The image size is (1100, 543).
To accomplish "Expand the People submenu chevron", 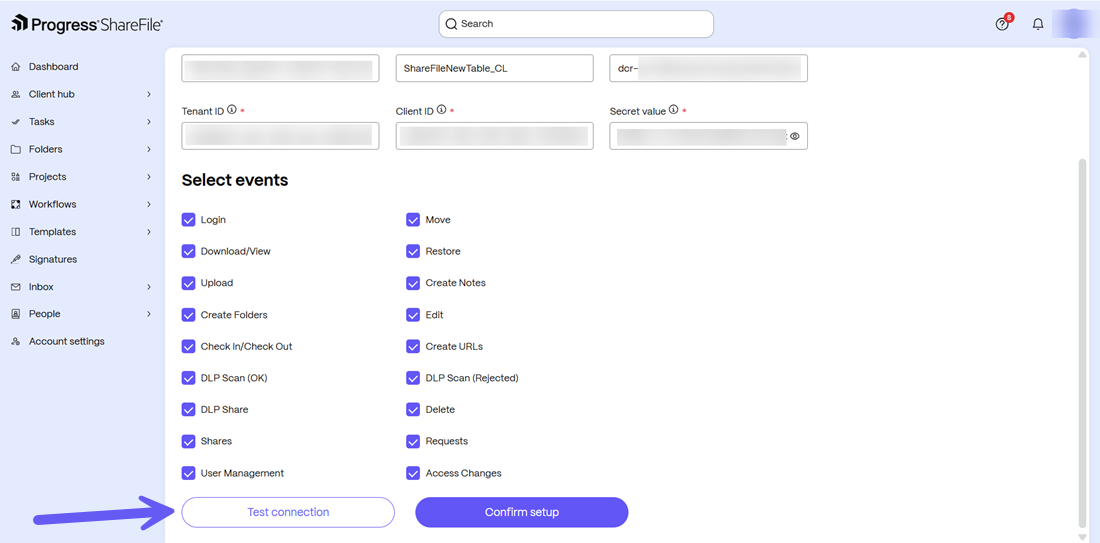I will pos(149,314).
